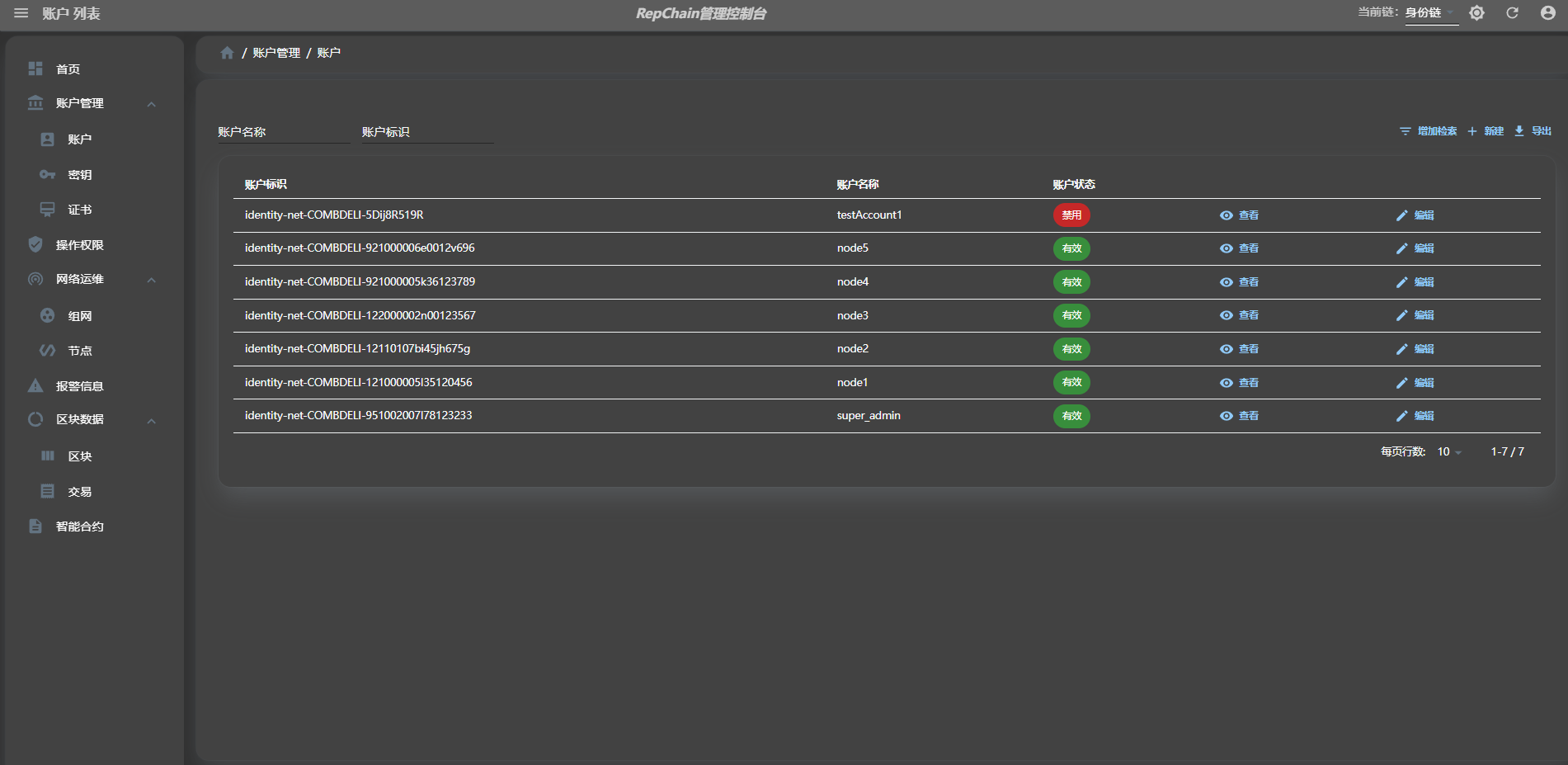The height and width of the screenshot is (765, 1568).
Task: Click the 区块 block icon
Action: tap(48, 456)
